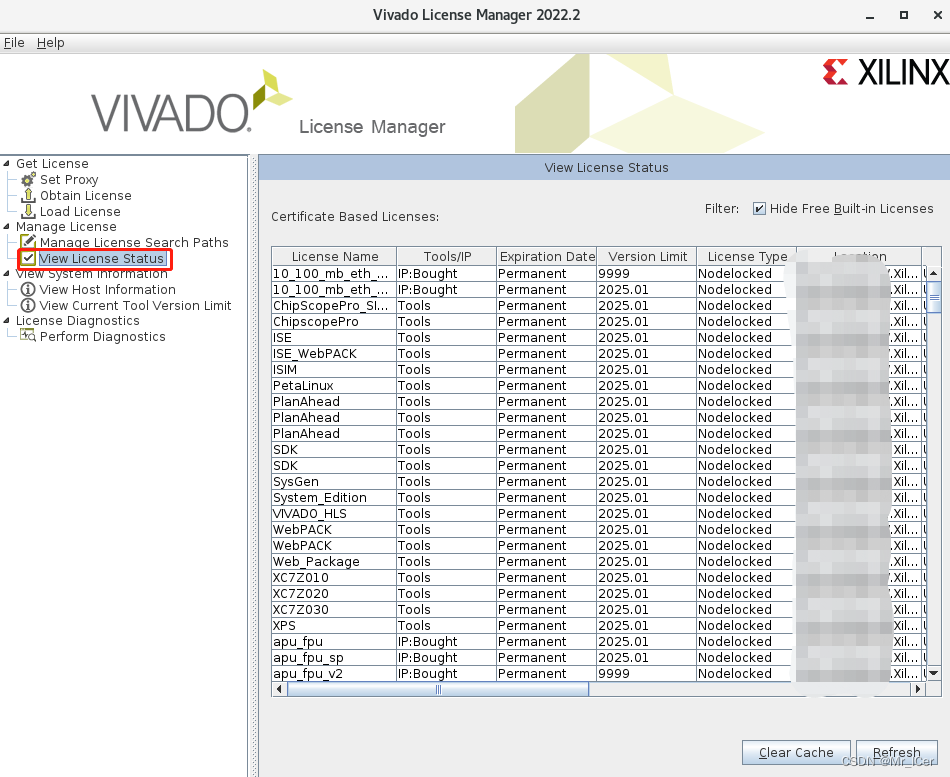Click the Set Proxy gear icon

[x=28, y=179]
